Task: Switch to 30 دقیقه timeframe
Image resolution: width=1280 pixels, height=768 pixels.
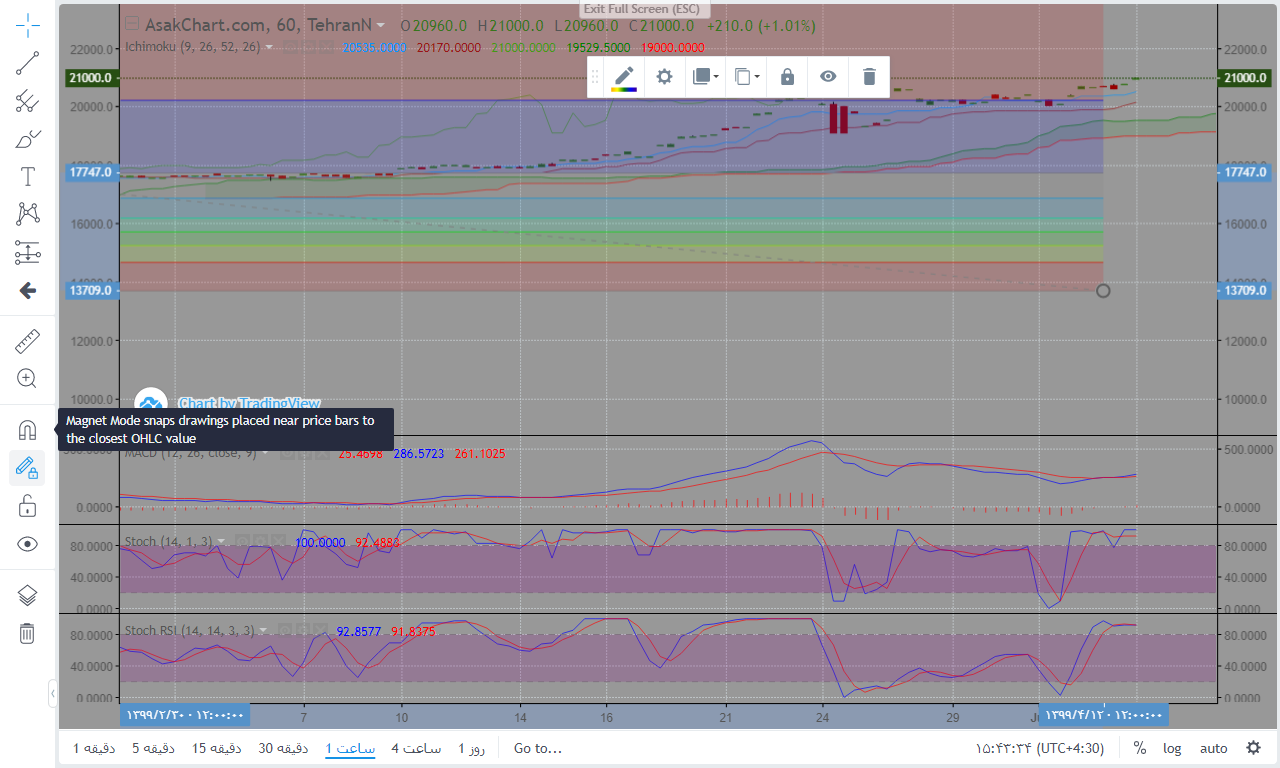Action: tap(283, 748)
